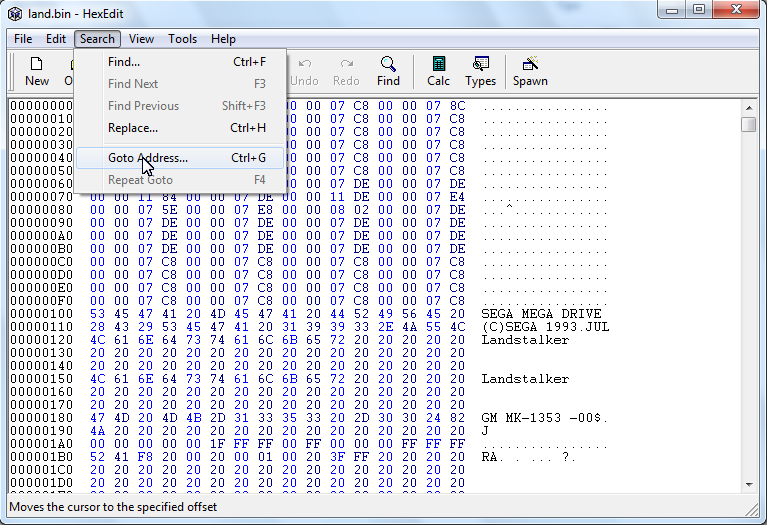
Task: Click the Spawn toolbar icon
Action: tap(530, 71)
